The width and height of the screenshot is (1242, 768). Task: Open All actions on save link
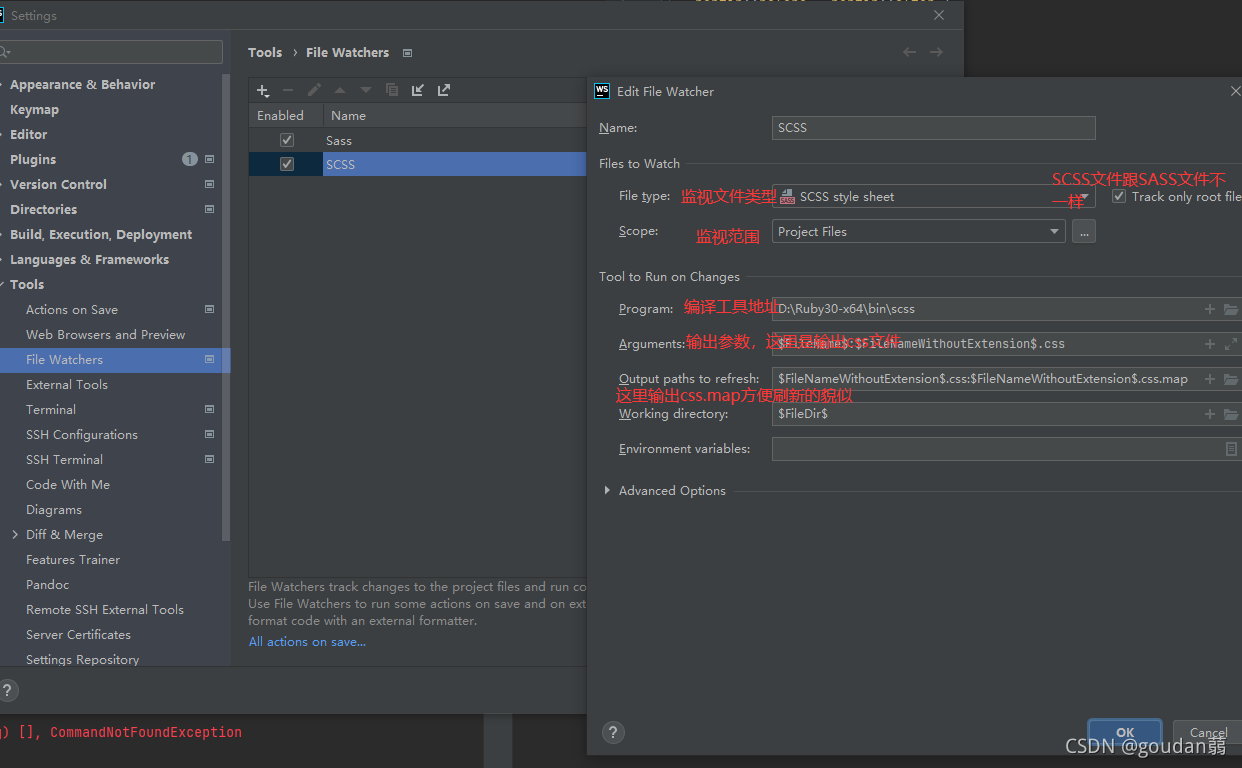[x=307, y=641]
